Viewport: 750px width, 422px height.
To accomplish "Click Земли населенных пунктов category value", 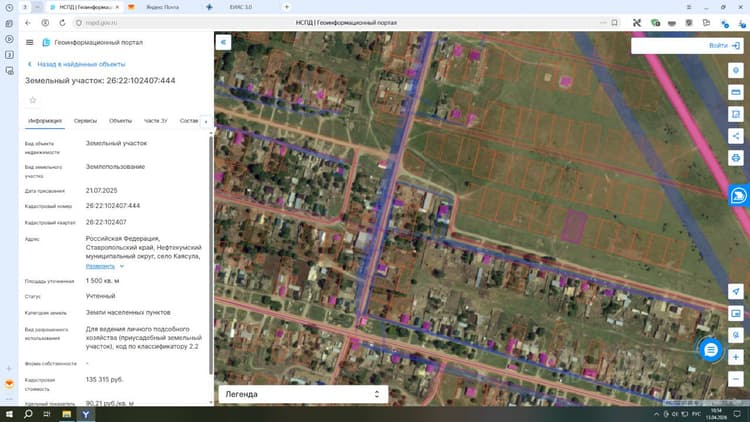I will click(x=128, y=312).
